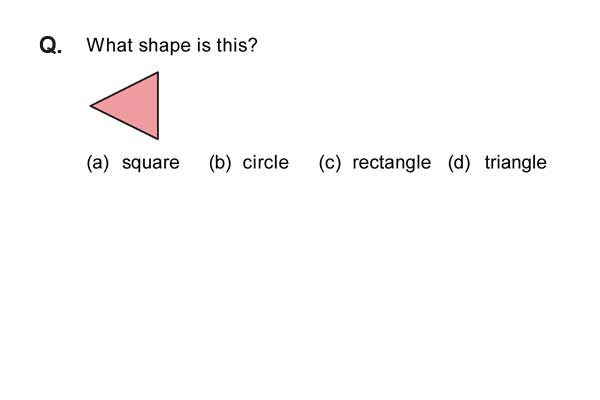The width and height of the screenshot is (600, 400).
Task: Click the left-pointing tip of the triangle
Action: point(91,106)
